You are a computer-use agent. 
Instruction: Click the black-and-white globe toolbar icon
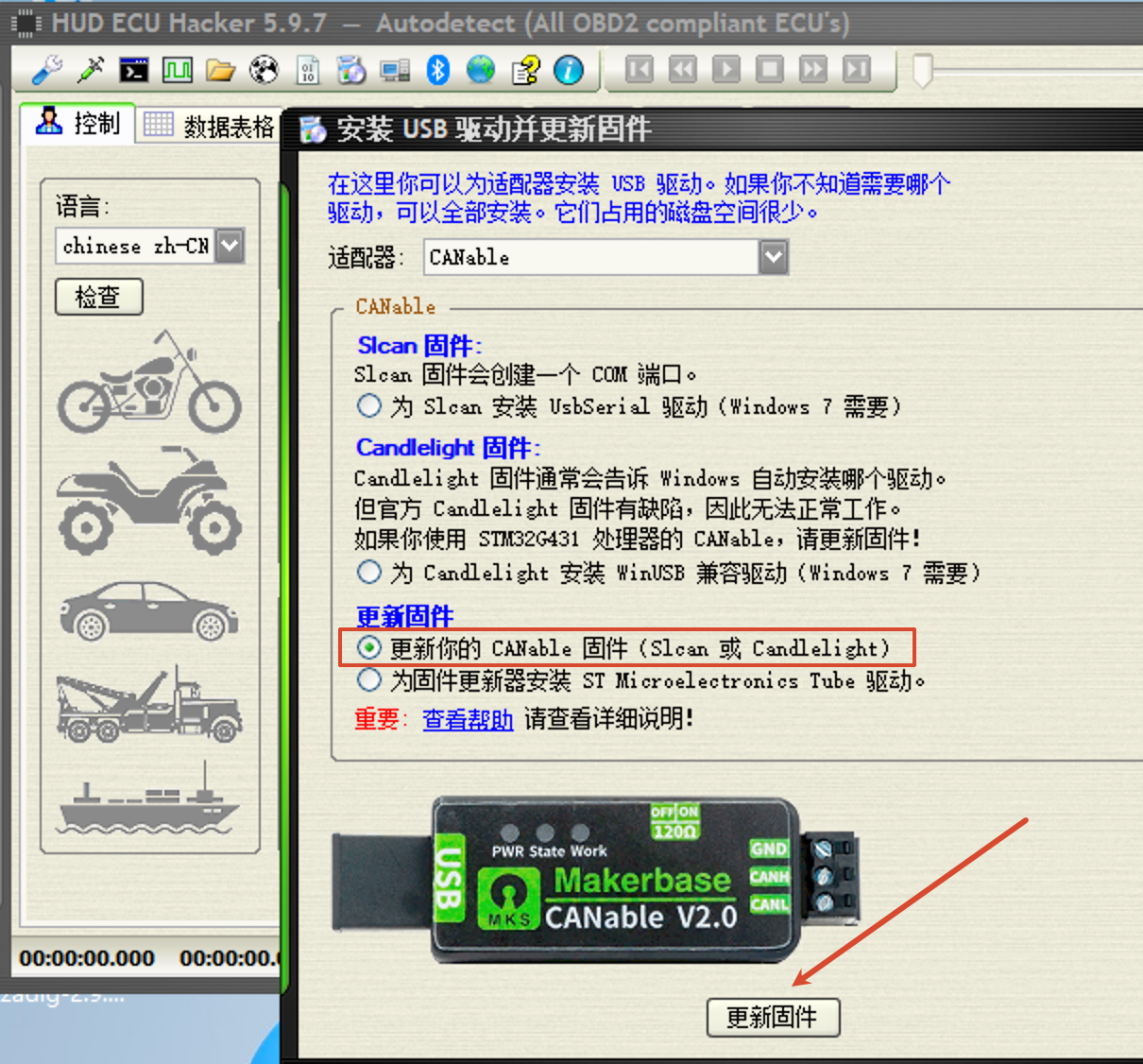coord(264,70)
